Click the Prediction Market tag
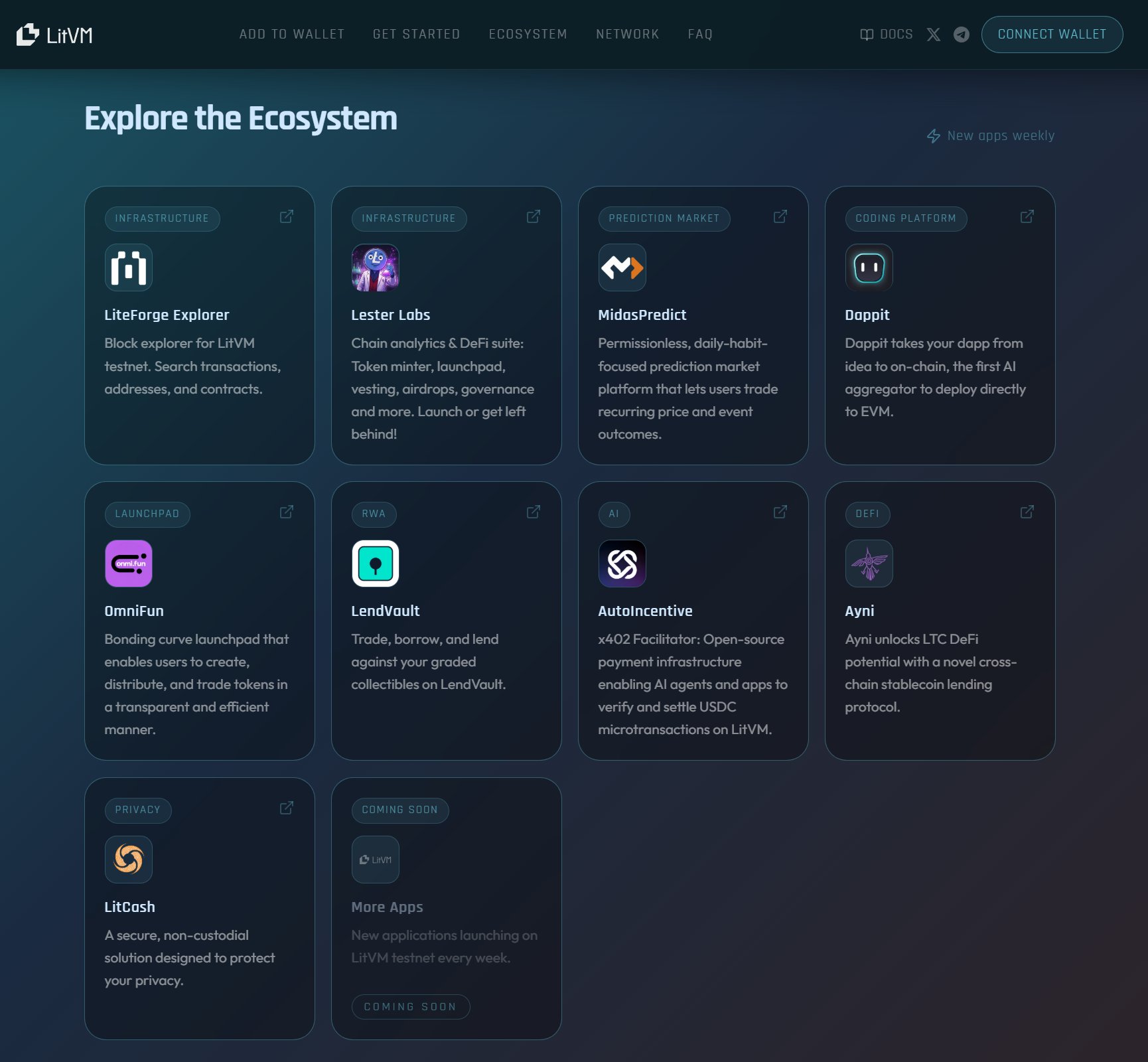Image resolution: width=1148 pixels, height=1062 pixels. [664, 218]
